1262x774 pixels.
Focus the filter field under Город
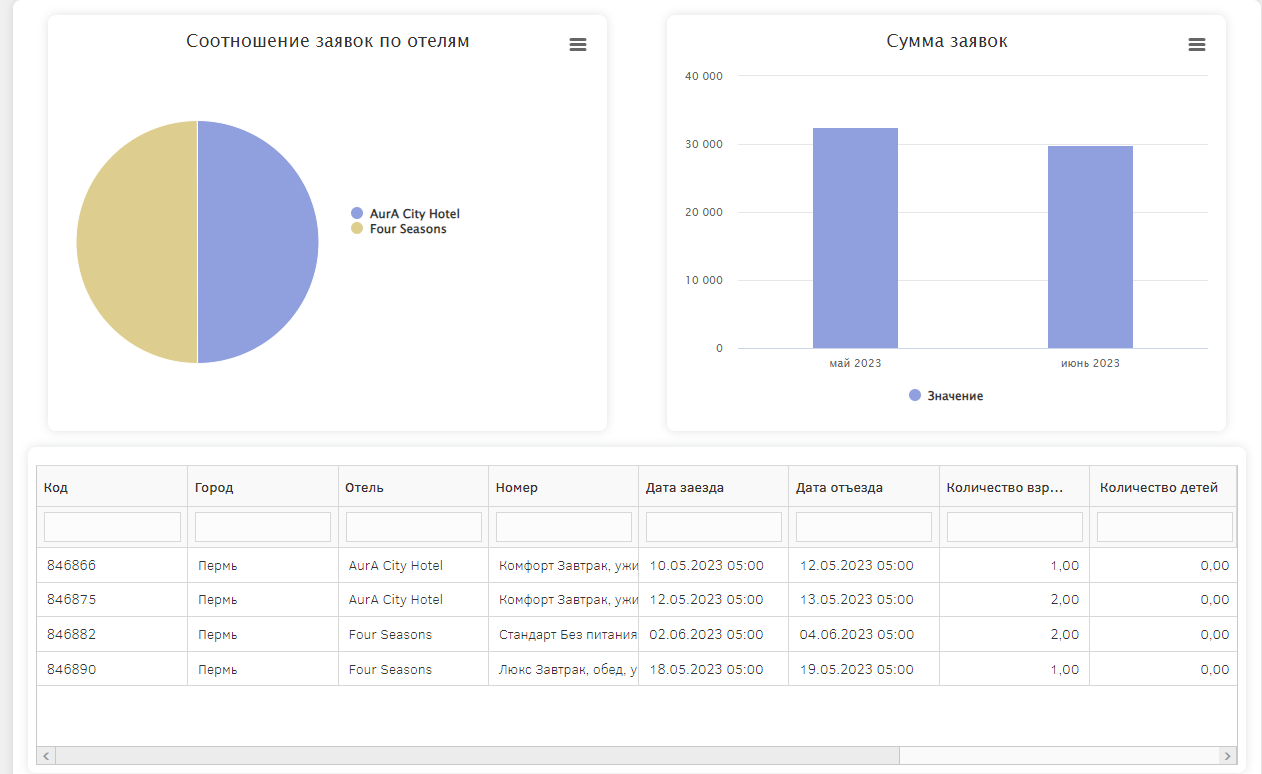(263, 527)
